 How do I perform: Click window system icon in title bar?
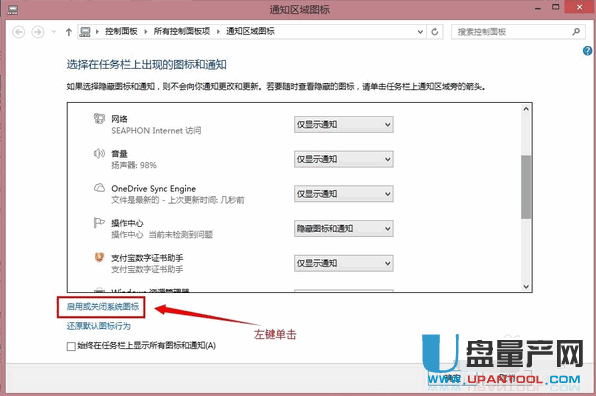(13, 9)
